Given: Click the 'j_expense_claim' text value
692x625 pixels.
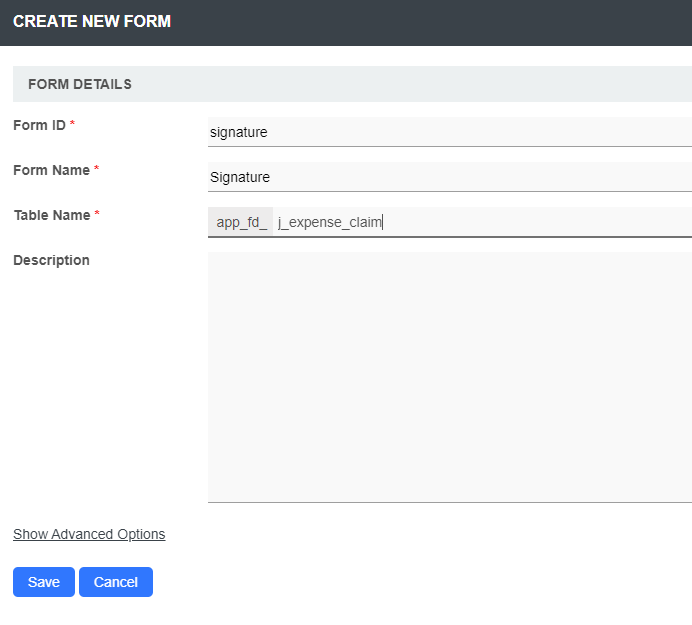Looking at the screenshot, I should coord(330,222).
